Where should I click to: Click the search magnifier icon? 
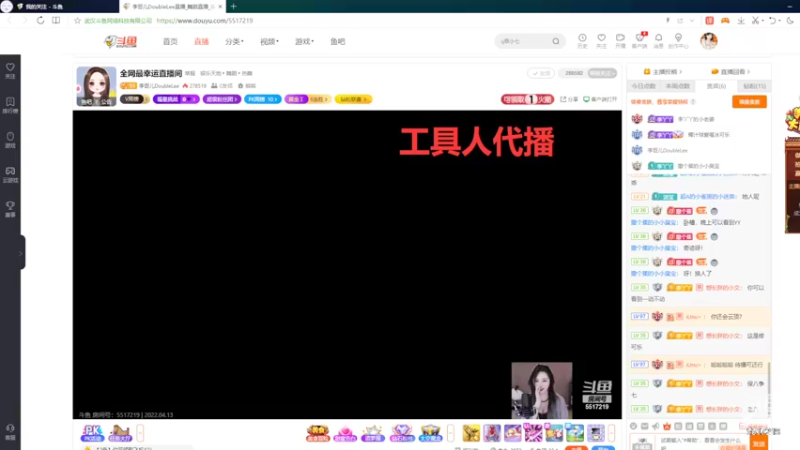click(x=556, y=41)
